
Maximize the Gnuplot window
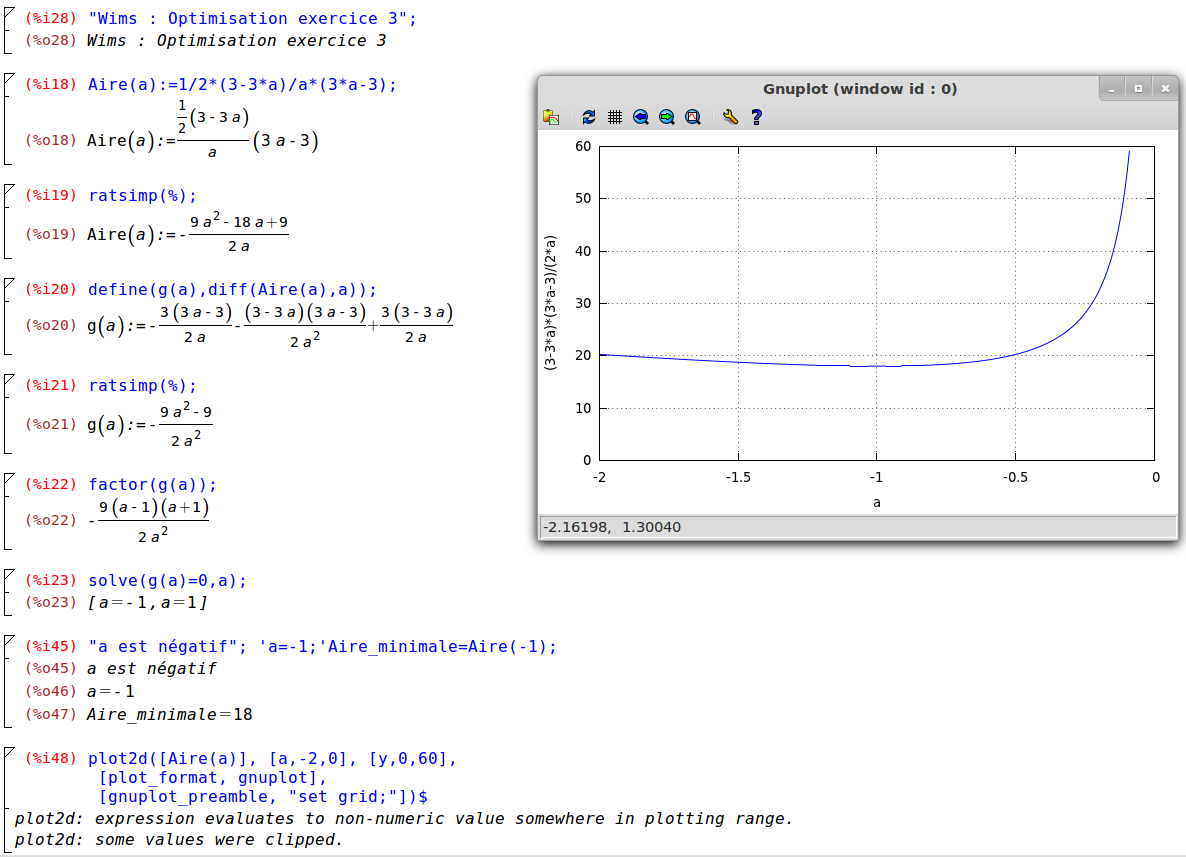pyautogui.click(x=1139, y=89)
